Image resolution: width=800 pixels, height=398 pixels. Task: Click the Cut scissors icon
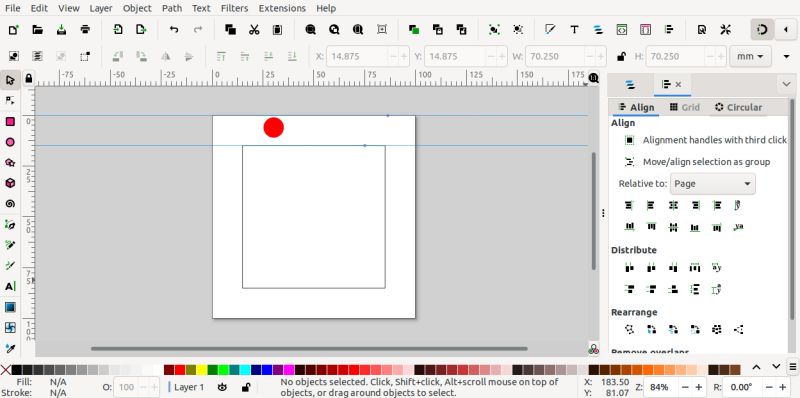click(254, 30)
